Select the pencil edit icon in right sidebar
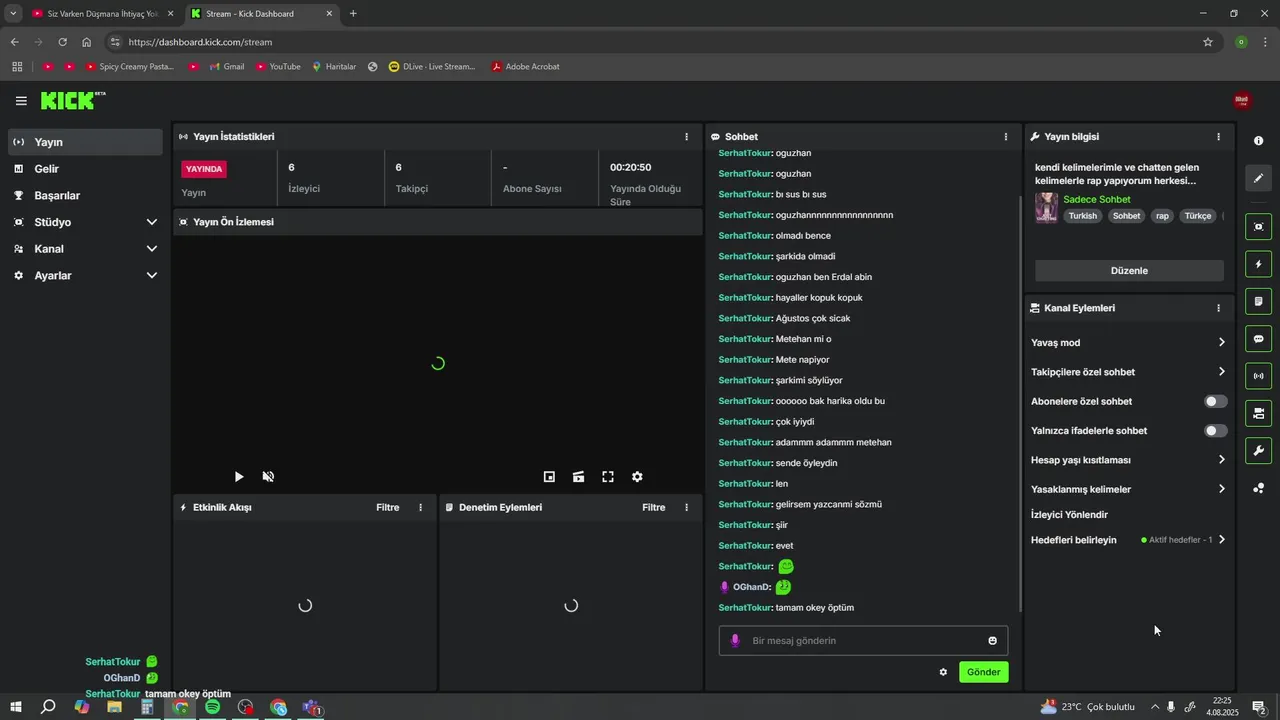 tap(1258, 178)
